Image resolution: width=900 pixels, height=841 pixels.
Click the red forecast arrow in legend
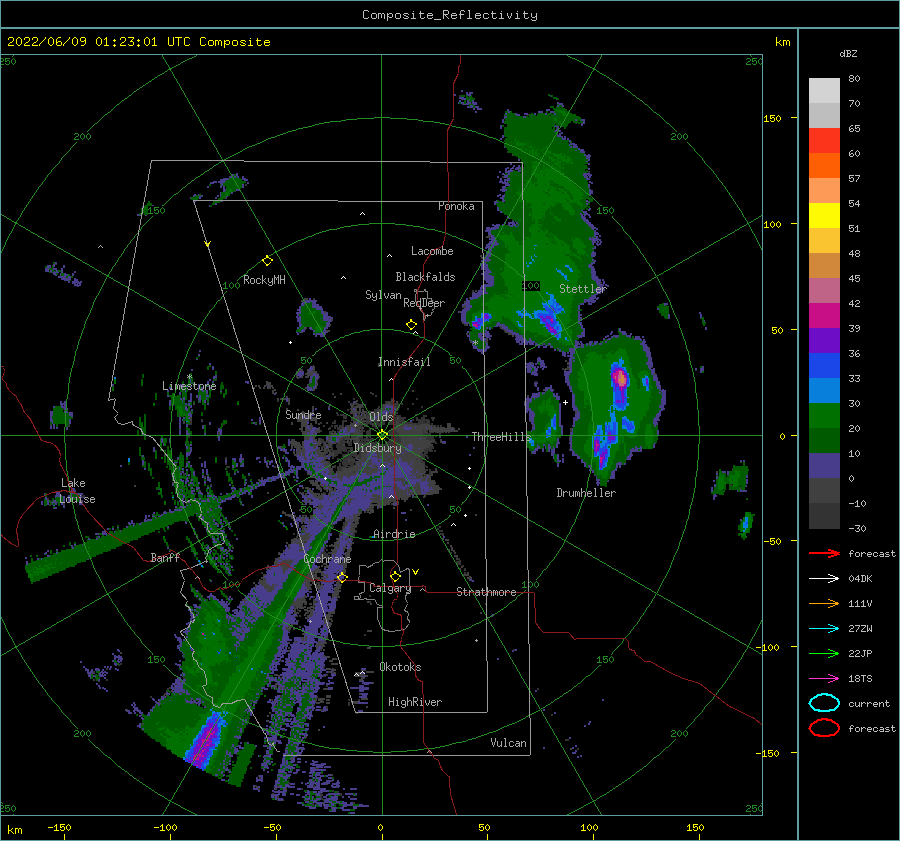coord(824,553)
